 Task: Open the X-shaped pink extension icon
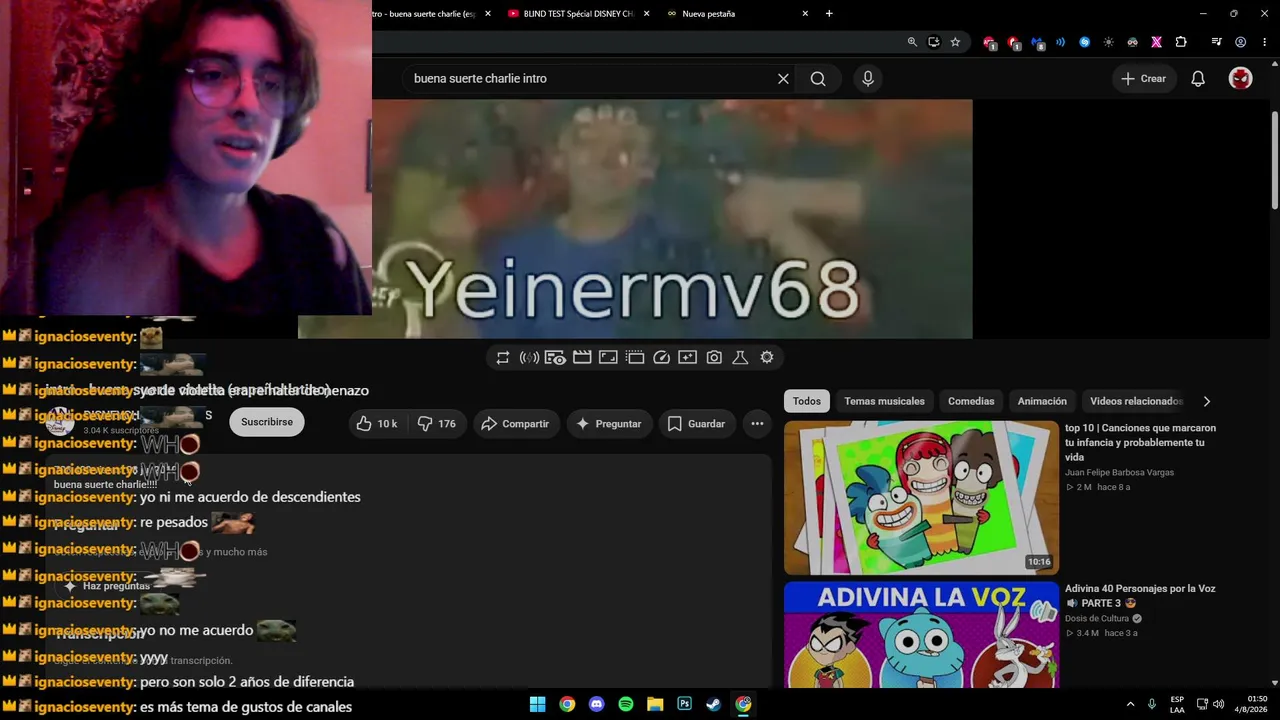pyautogui.click(x=1156, y=42)
